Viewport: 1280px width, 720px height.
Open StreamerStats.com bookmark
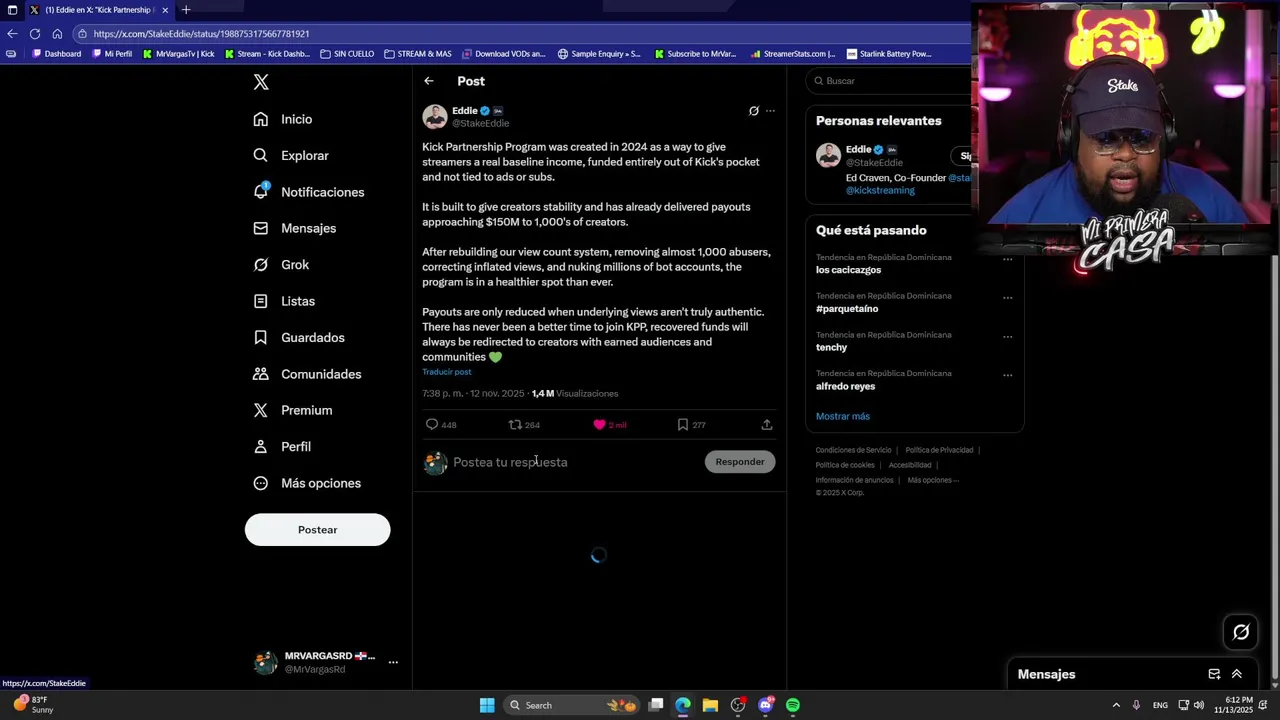click(793, 54)
